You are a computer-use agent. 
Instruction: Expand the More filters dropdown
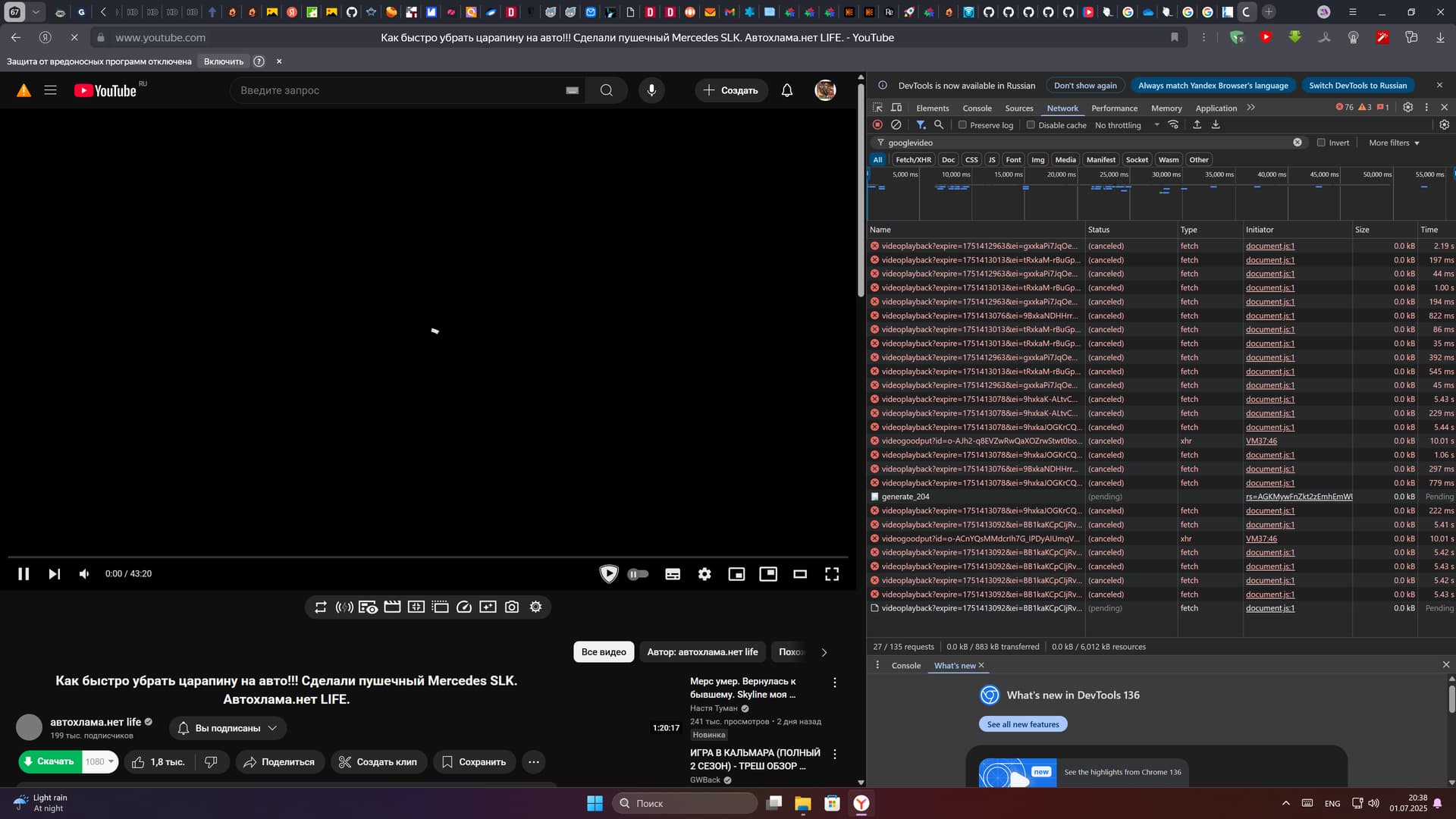[x=1394, y=143]
